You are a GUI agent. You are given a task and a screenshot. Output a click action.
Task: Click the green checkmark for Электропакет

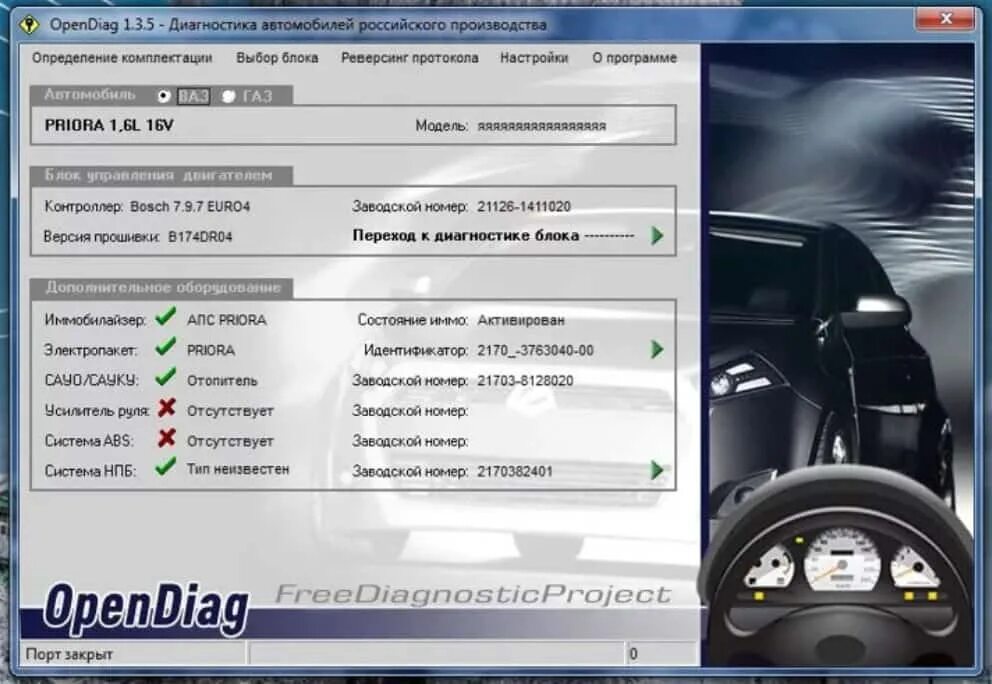point(166,347)
